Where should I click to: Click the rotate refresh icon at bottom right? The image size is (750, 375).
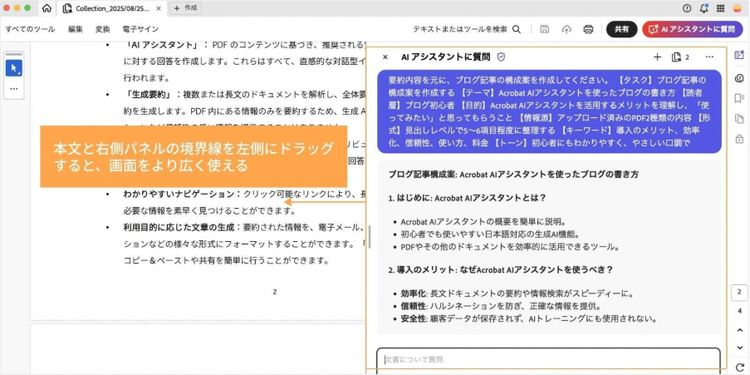coord(740,366)
